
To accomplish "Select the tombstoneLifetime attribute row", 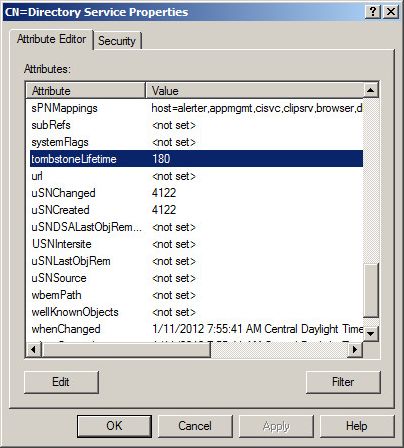I will click(x=196, y=159).
